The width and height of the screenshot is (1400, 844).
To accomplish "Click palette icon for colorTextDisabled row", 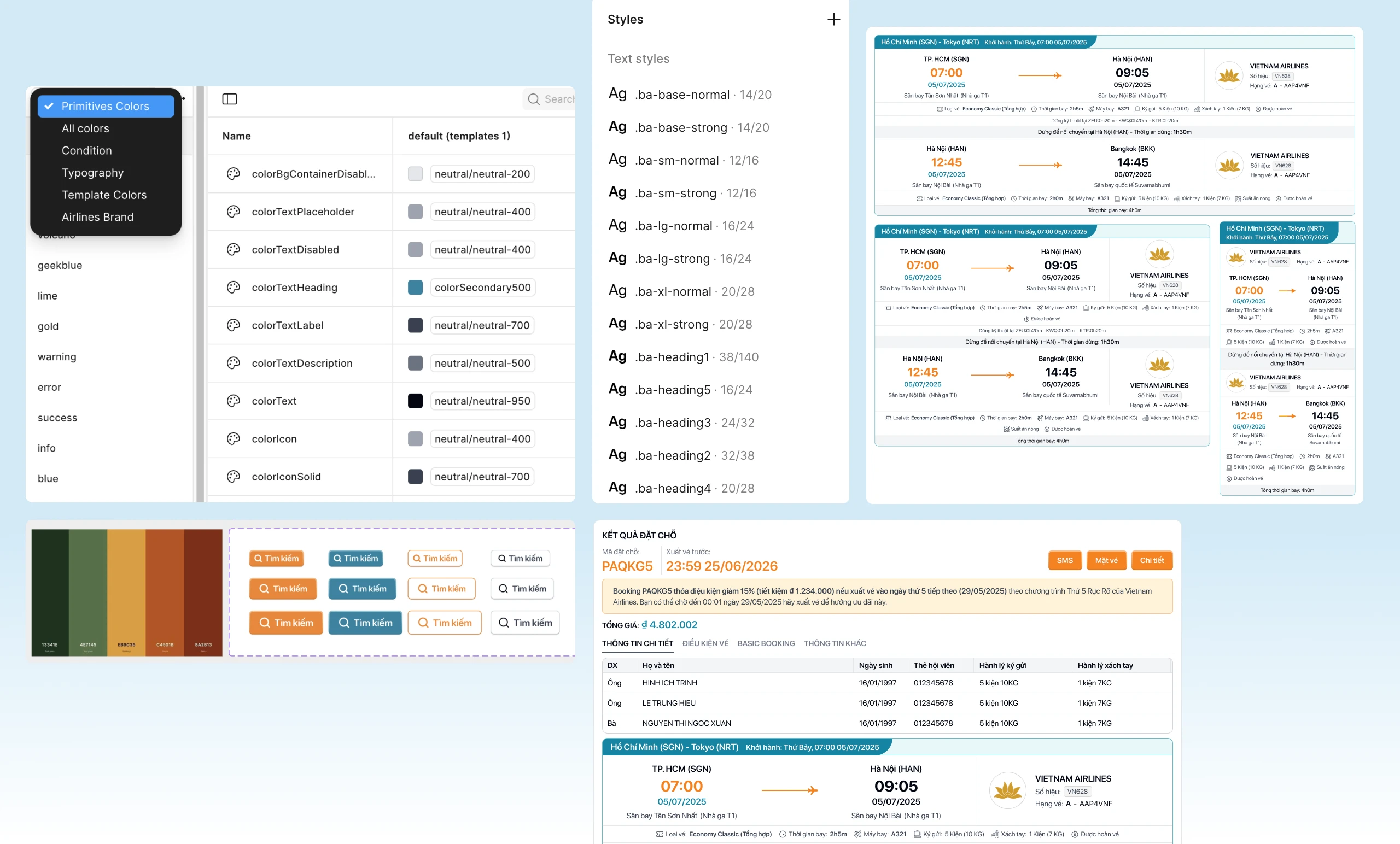I will pos(233,249).
